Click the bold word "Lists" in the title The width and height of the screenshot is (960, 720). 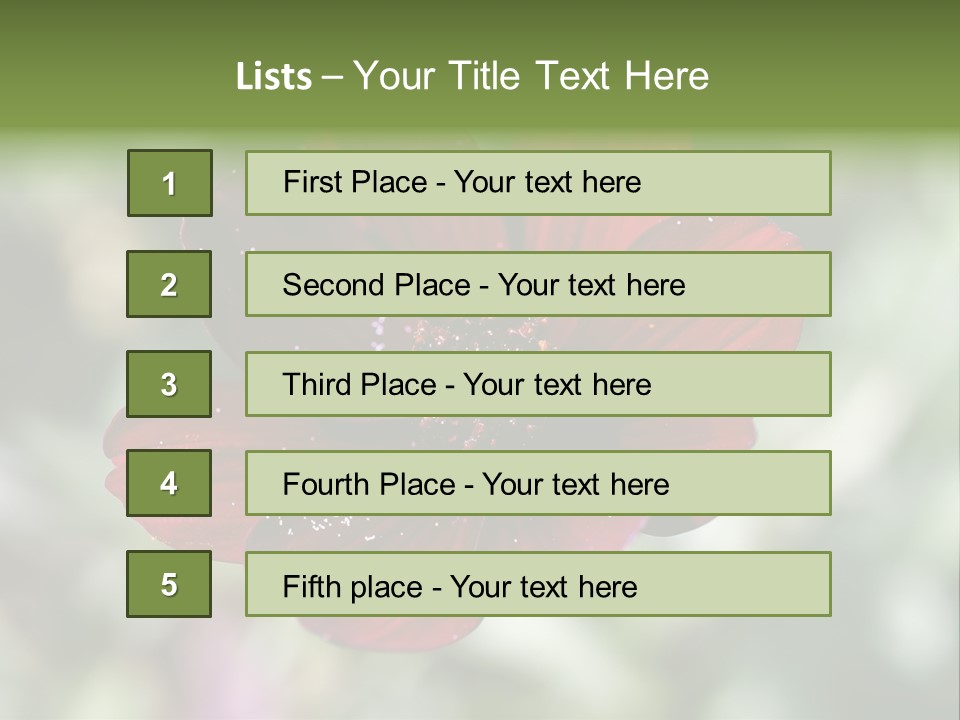273,77
